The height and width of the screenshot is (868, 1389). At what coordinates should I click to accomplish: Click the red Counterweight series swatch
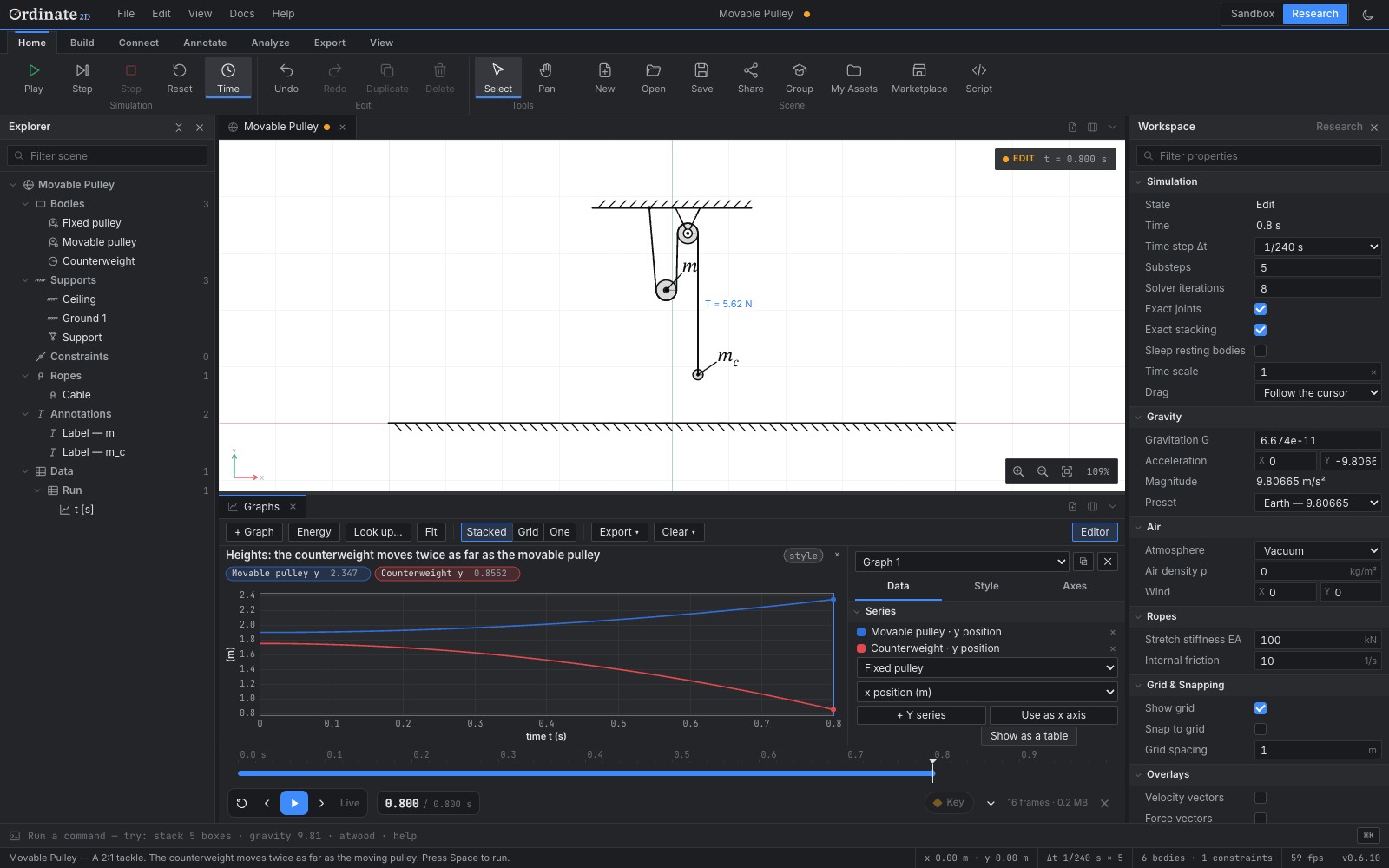tap(861, 648)
